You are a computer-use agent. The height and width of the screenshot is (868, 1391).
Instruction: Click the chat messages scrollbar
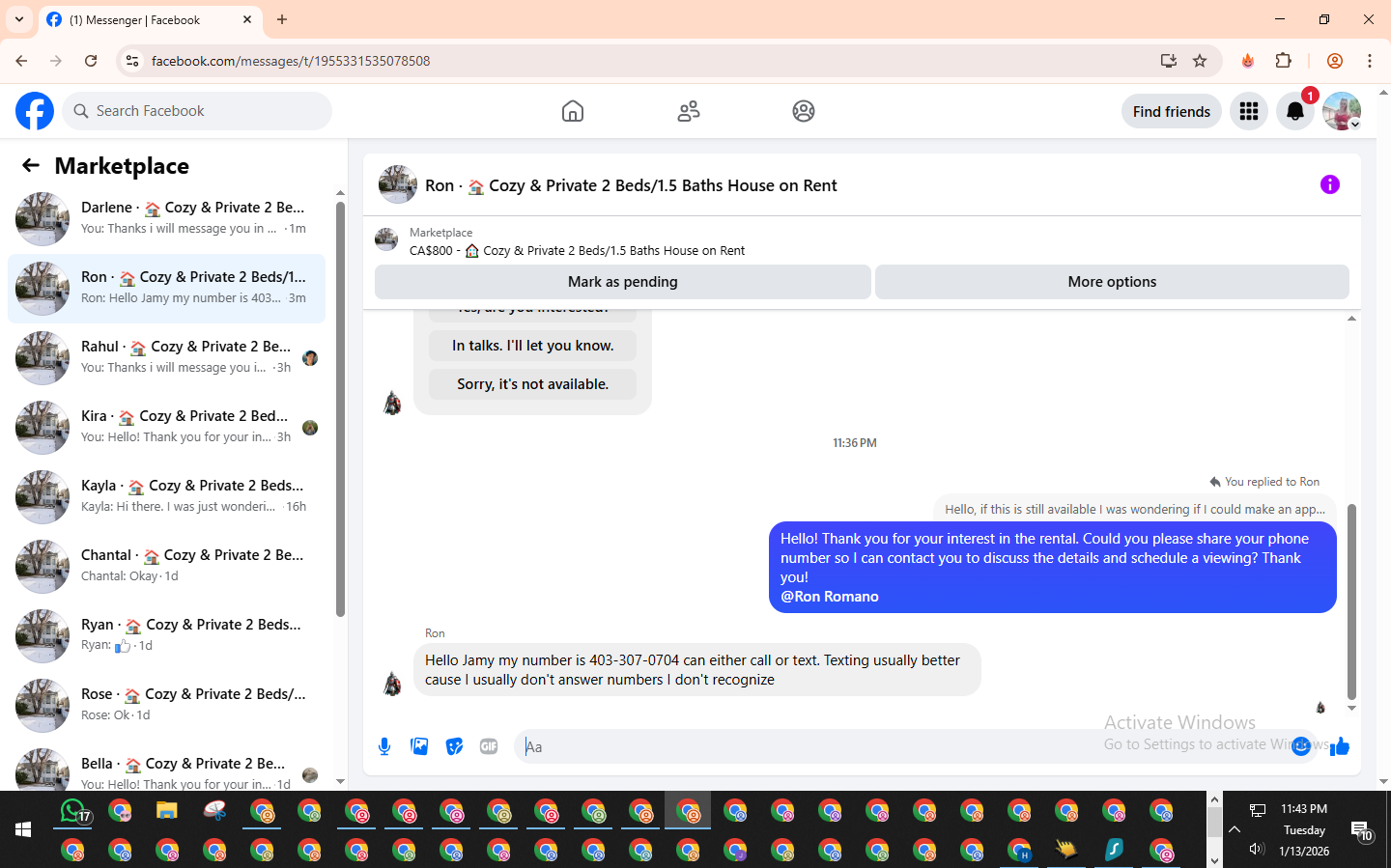click(1351, 601)
